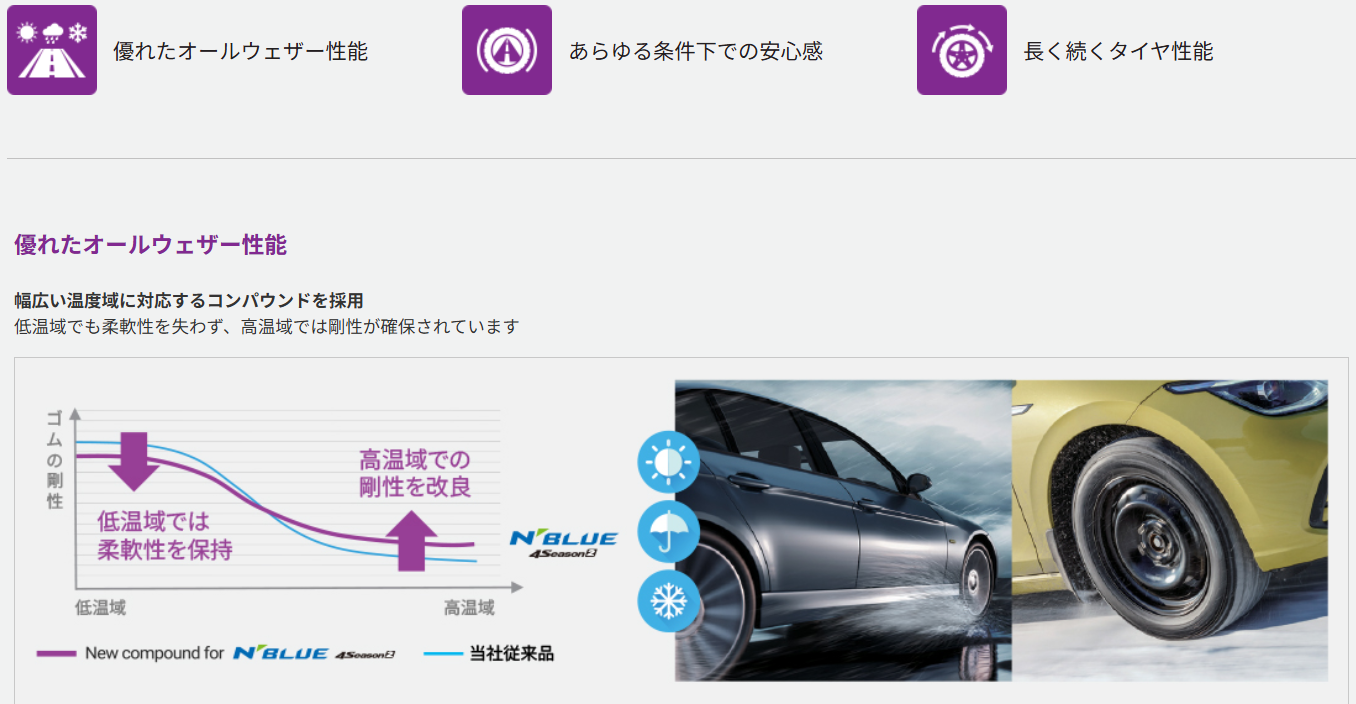
Task: Click the blue sun icon
Action: tap(668, 462)
